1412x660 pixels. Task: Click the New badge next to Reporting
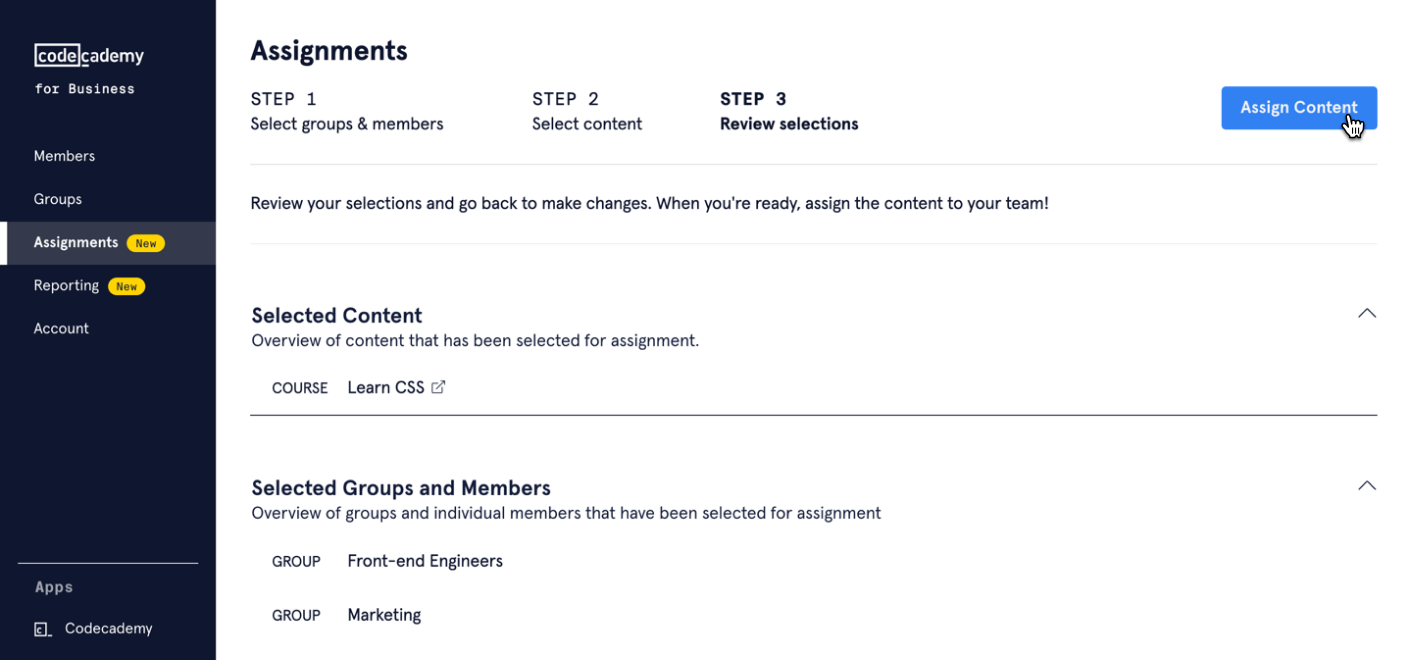(126, 286)
